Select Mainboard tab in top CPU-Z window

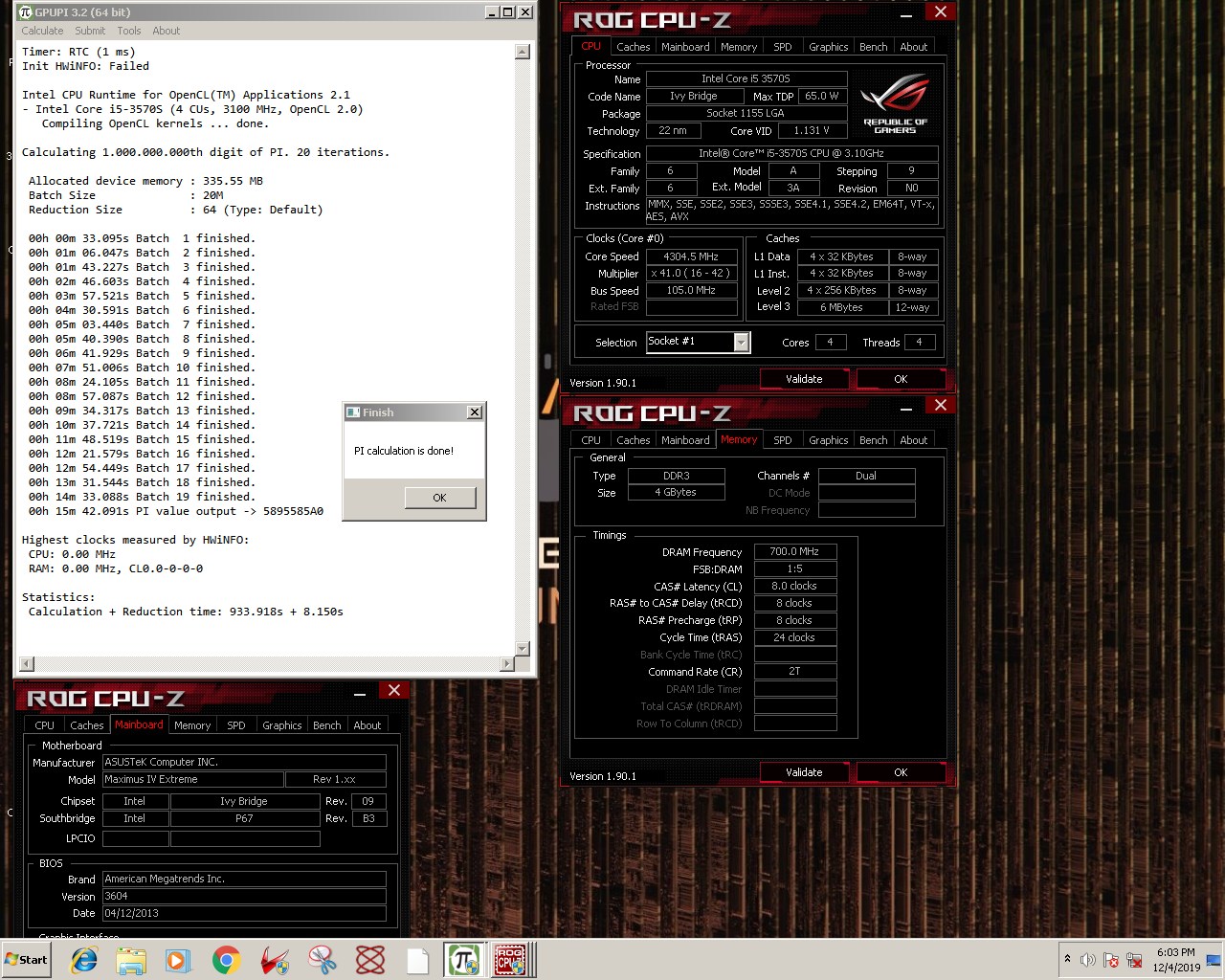(685, 47)
